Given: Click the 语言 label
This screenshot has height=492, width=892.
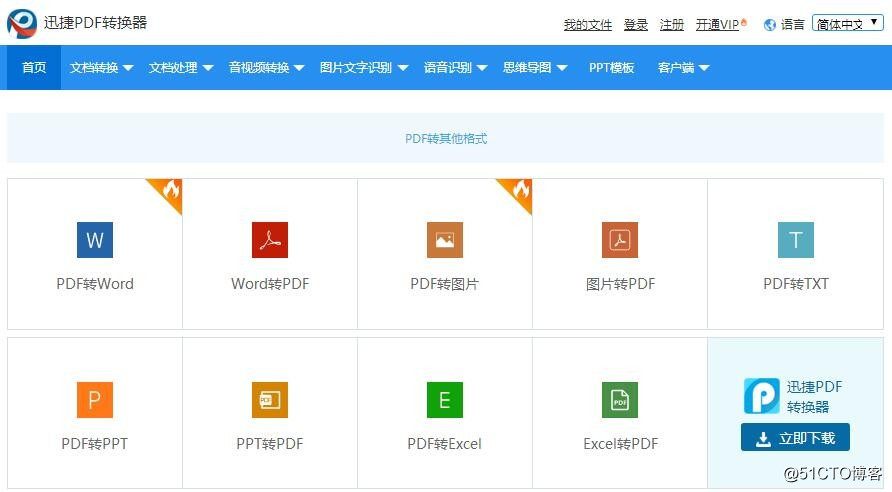Looking at the screenshot, I should click(792, 25).
